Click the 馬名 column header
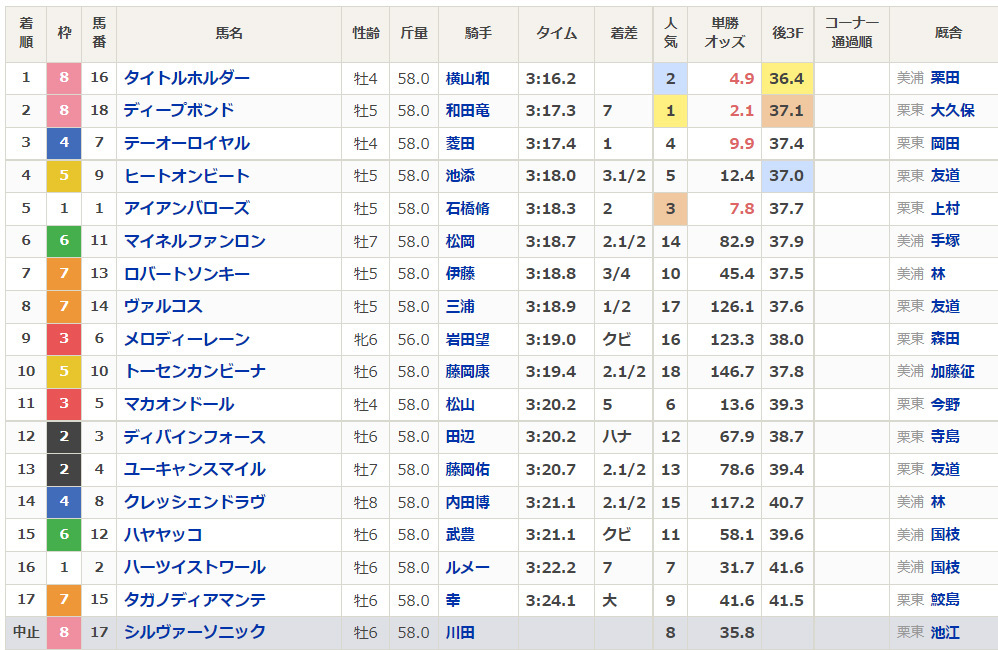 (229, 33)
